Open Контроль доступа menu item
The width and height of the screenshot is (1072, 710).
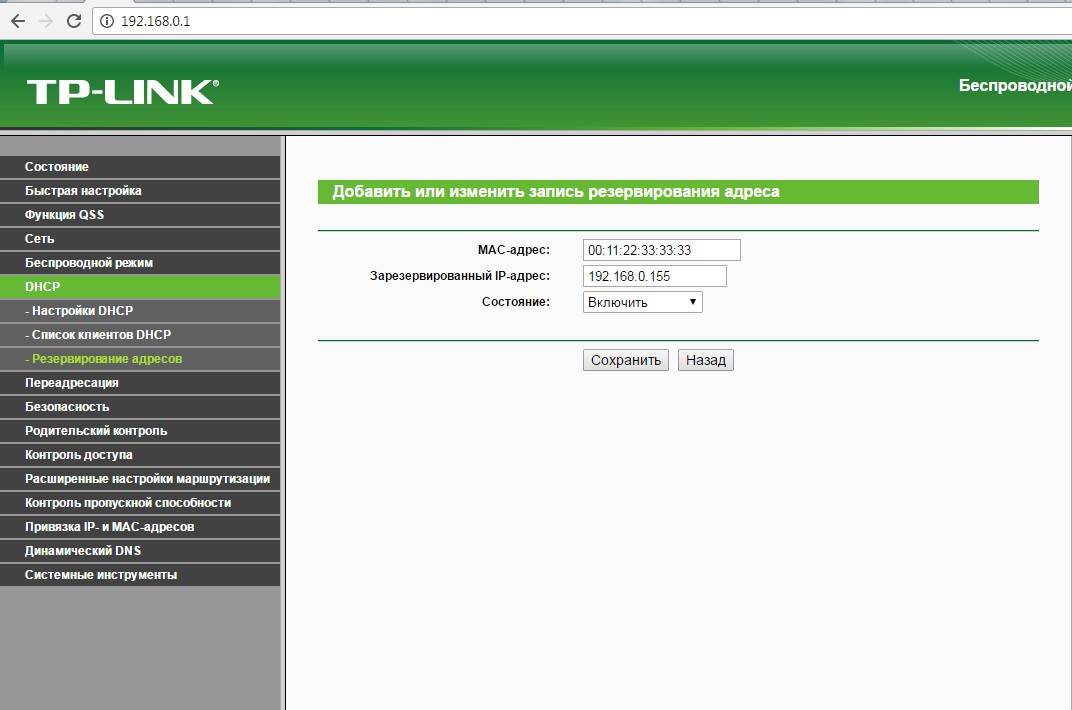(x=140, y=454)
